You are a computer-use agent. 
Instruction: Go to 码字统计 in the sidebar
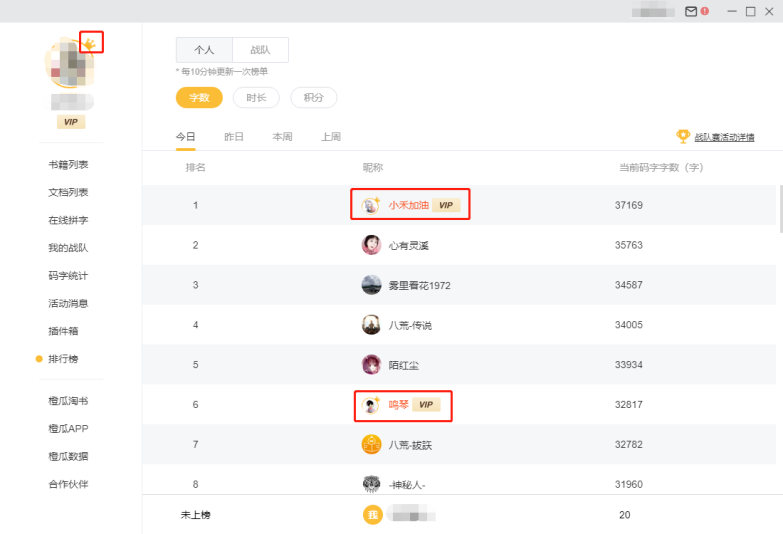click(x=68, y=276)
